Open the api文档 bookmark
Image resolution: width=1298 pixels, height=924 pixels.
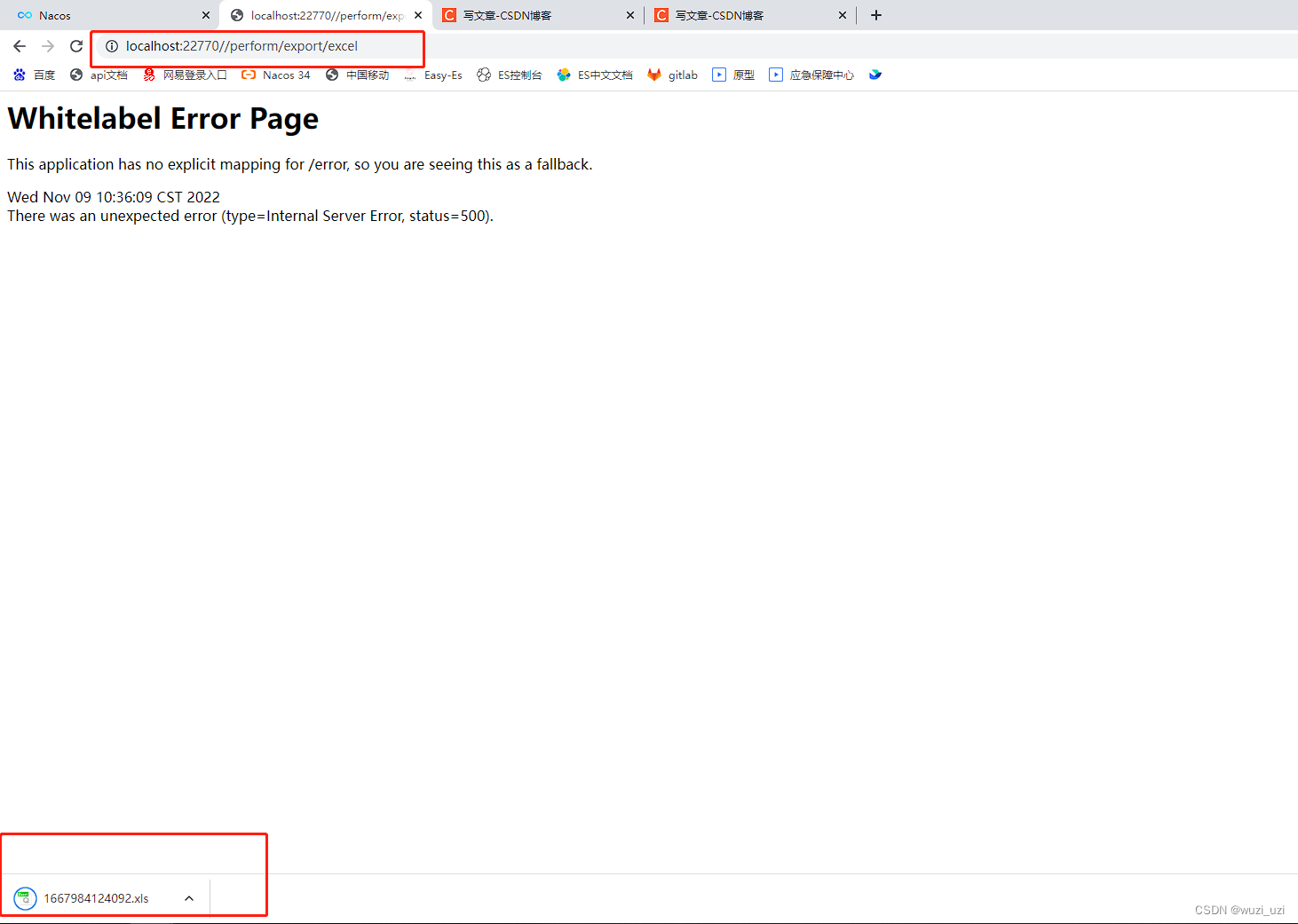tap(99, 75)
